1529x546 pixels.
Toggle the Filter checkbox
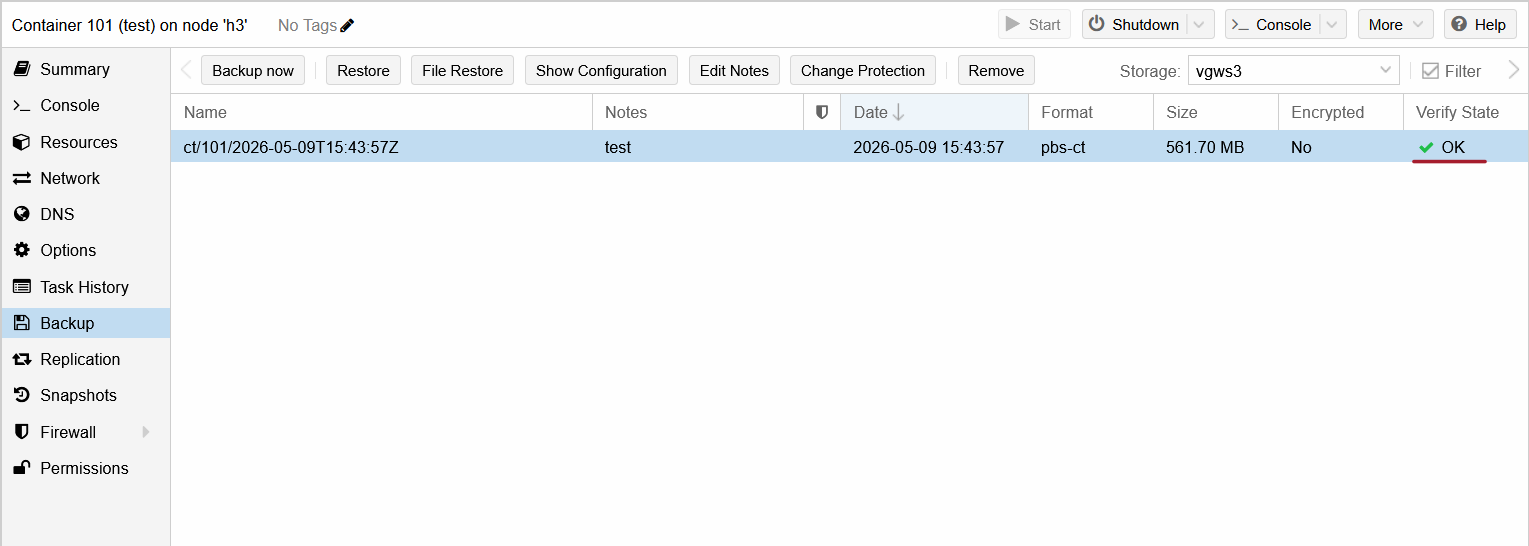[x=1430, y=71]
